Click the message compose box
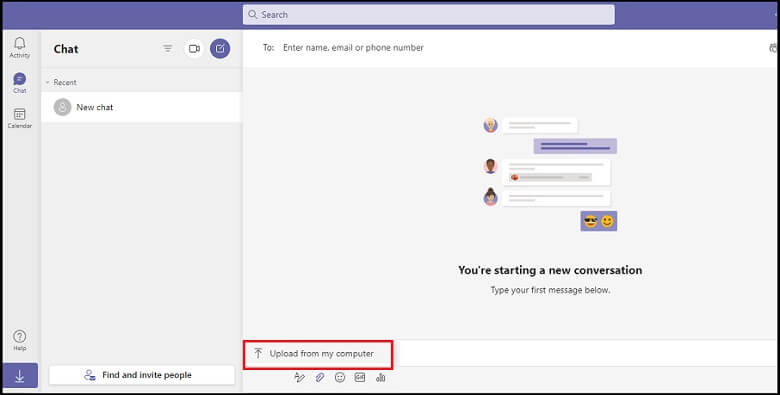780x395 pixels. click(x=589, y=354)
